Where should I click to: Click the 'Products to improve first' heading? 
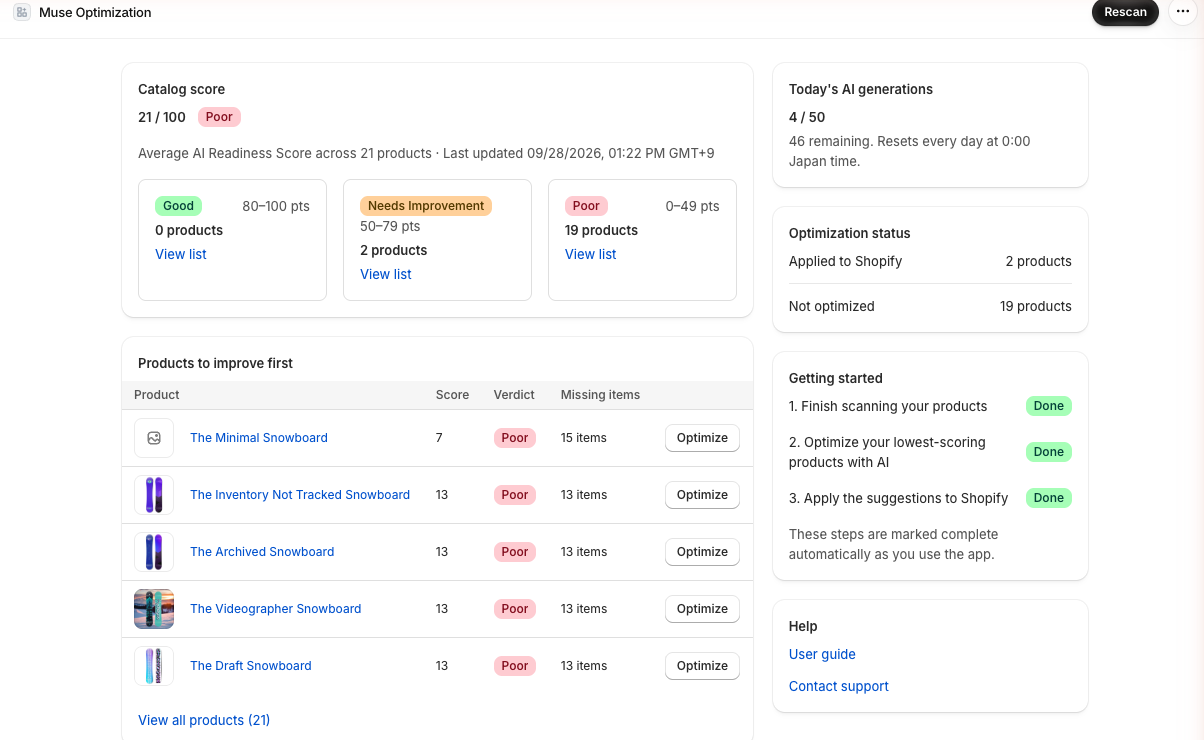pyautogui.click(x=215, y=363)
